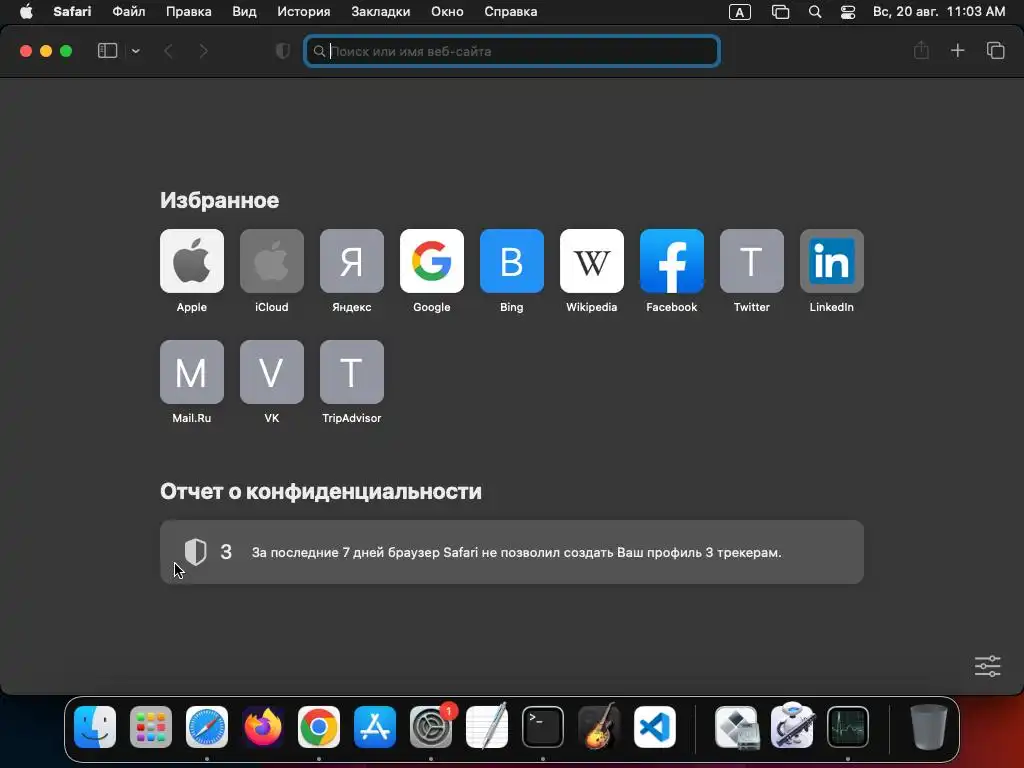Open Activity Monitor from the Dock
Viewport: 1024px width, 768px height.
[x=848, y=726]
